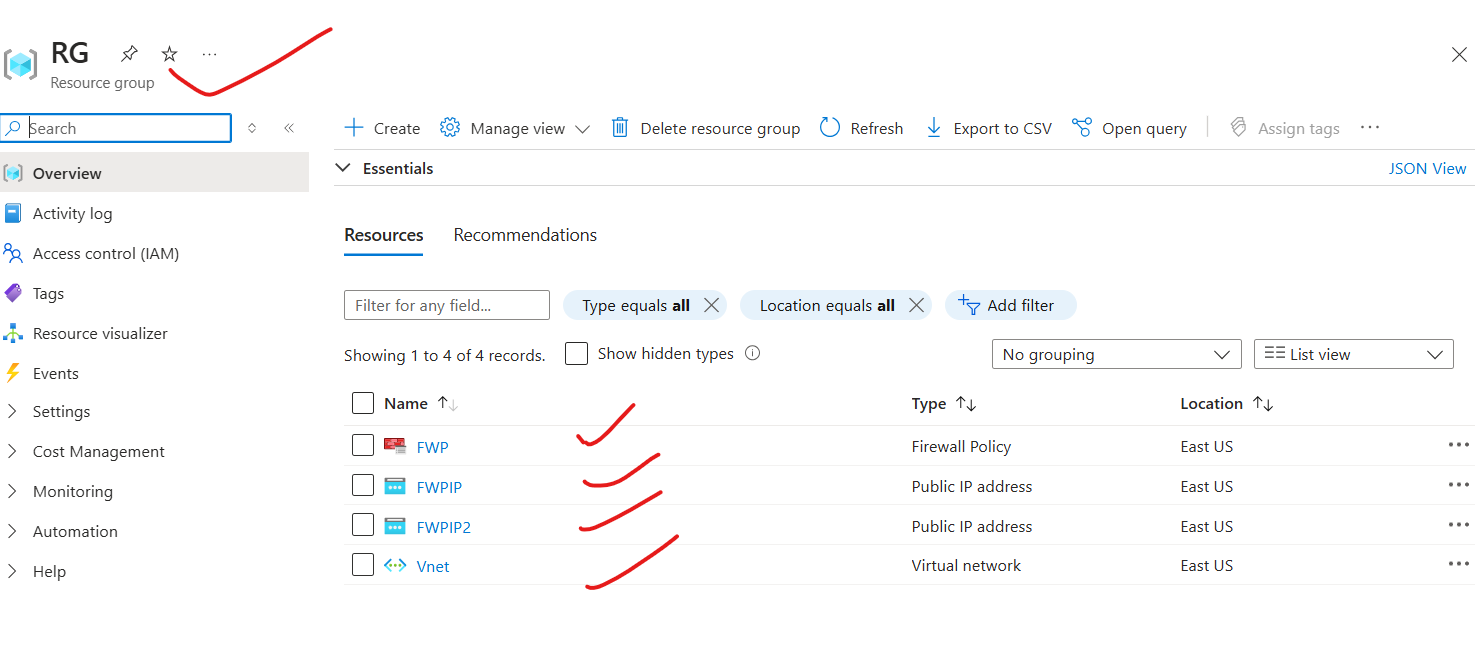Viewport: 1475px width, 648px height.
Task: Refresh the resource list
Action: [x=861, y=128]
